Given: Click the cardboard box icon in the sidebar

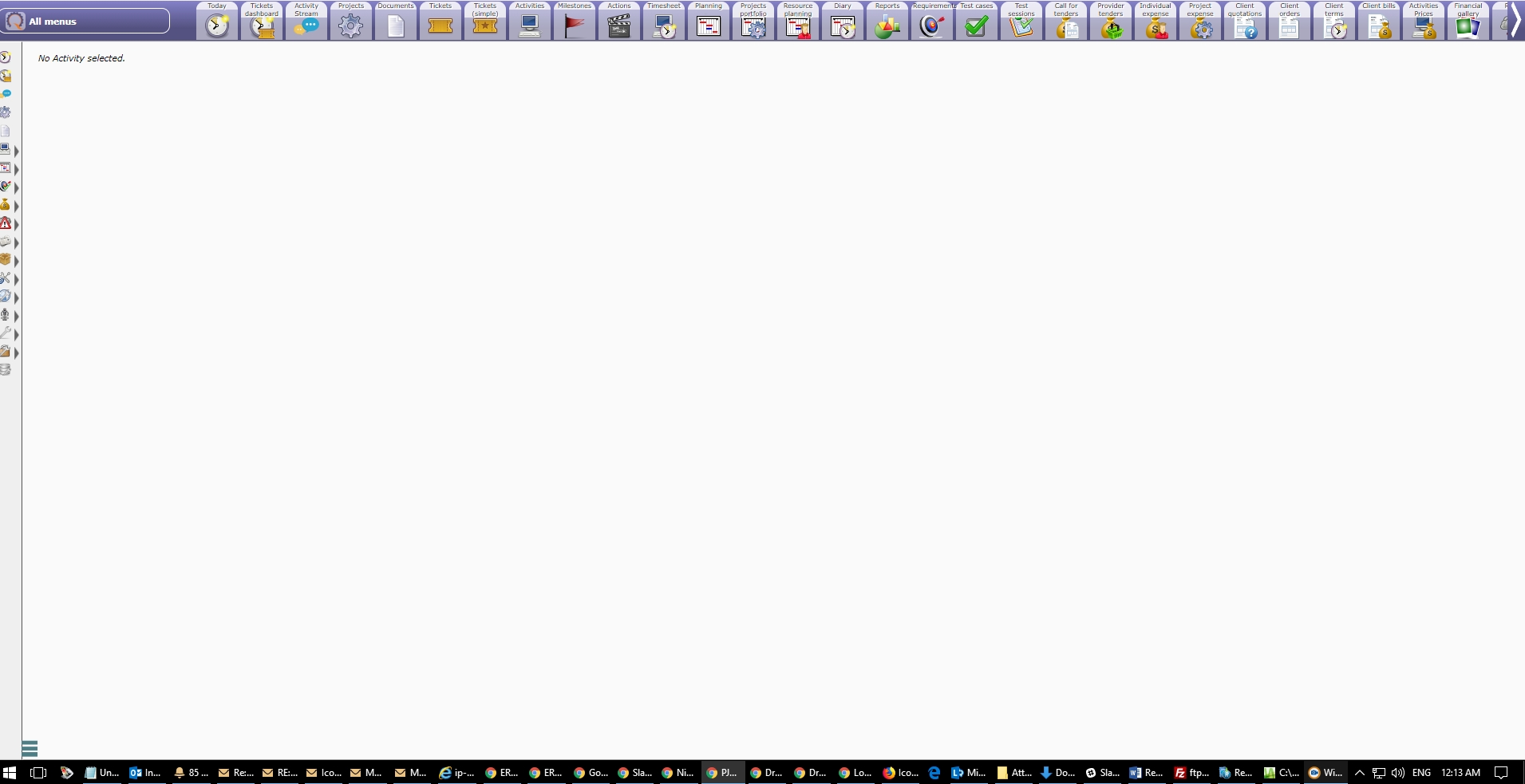Looking at the screenshot, I should [6, 260].
